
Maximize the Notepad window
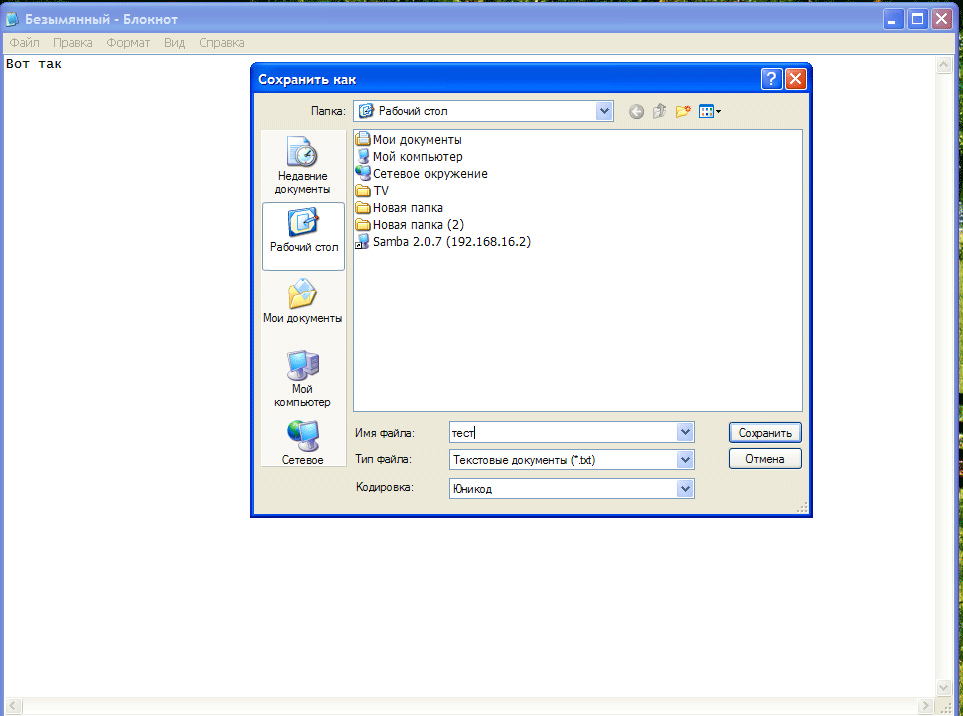coord(918,19)
